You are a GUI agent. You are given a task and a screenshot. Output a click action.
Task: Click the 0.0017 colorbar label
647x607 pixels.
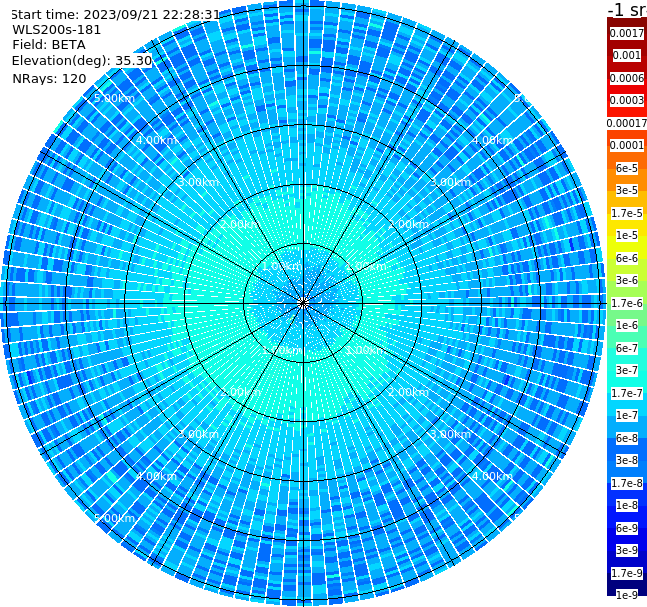pos(627,33)
